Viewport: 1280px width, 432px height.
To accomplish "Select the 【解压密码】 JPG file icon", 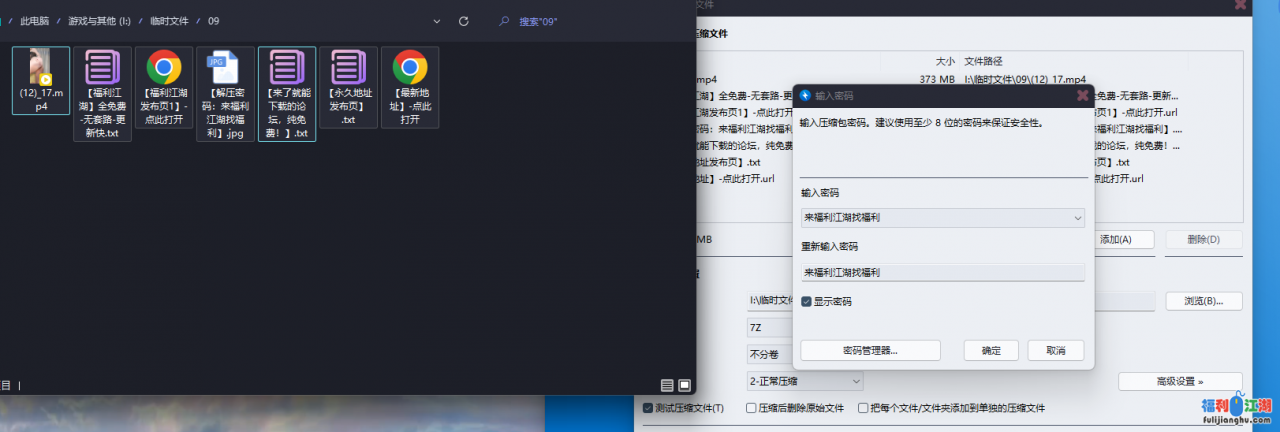I will click(225, 69).
